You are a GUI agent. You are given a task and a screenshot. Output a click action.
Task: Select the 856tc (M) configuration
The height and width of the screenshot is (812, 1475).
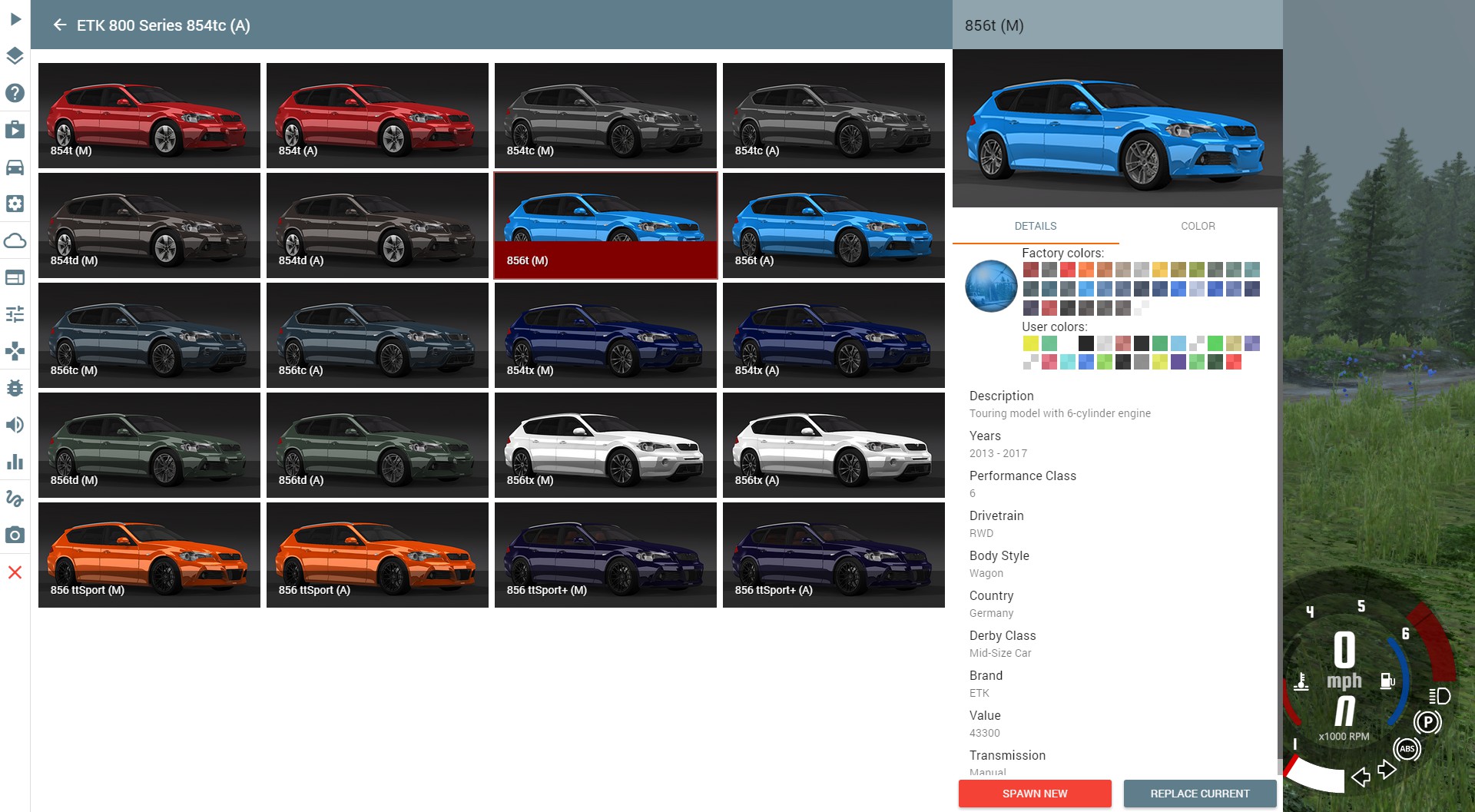tap(149, 335)
